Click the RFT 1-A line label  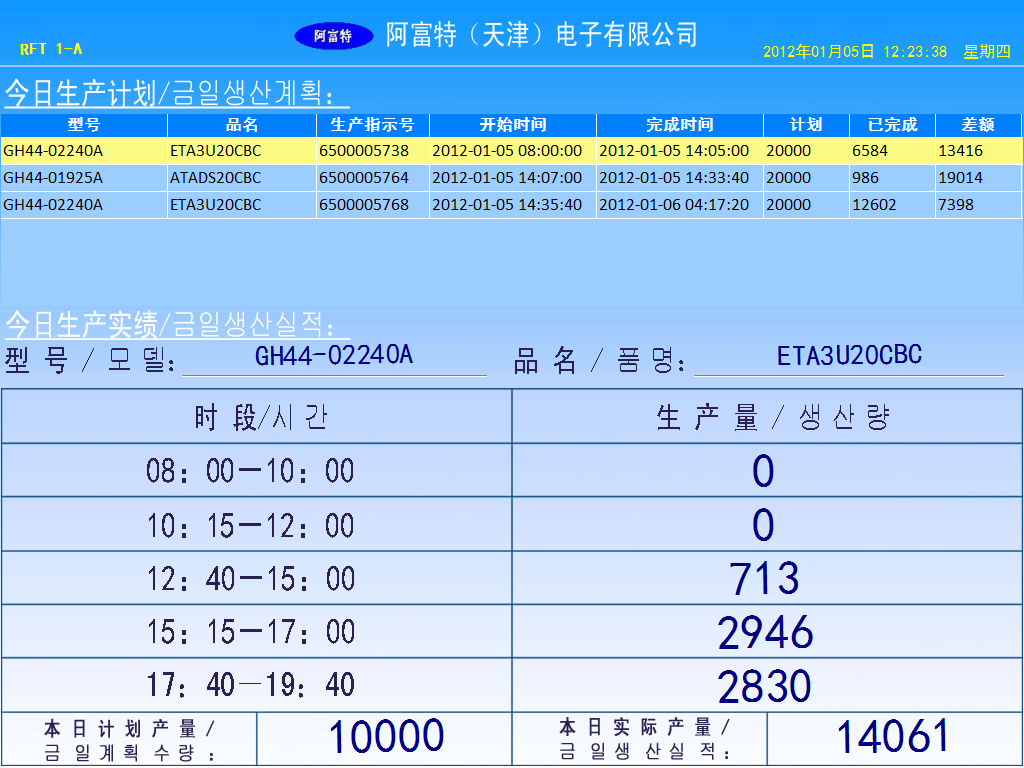click(x=51, y=49)
